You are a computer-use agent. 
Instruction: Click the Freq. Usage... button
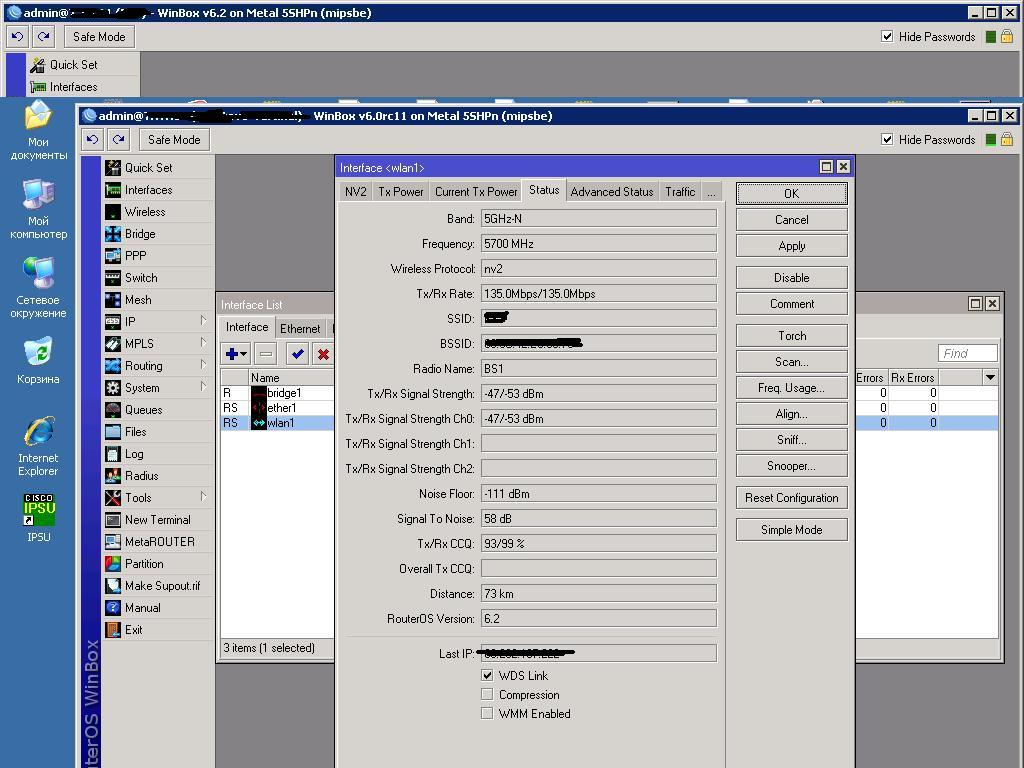pyautogui.click(x=792, y=388)
